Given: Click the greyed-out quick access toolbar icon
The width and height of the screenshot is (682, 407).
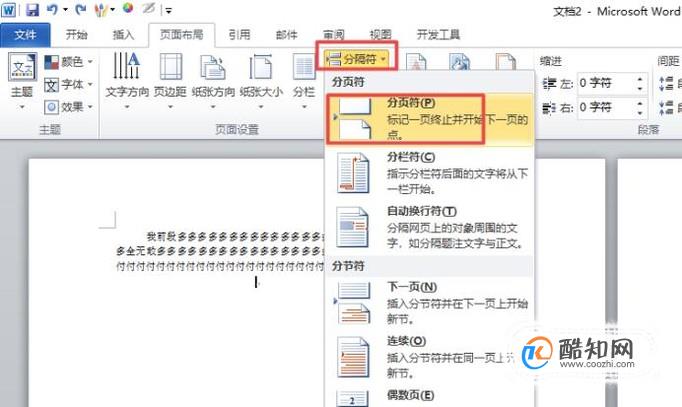Looking at the screenshot, I should pyautogui.click(x=148, y=8).
